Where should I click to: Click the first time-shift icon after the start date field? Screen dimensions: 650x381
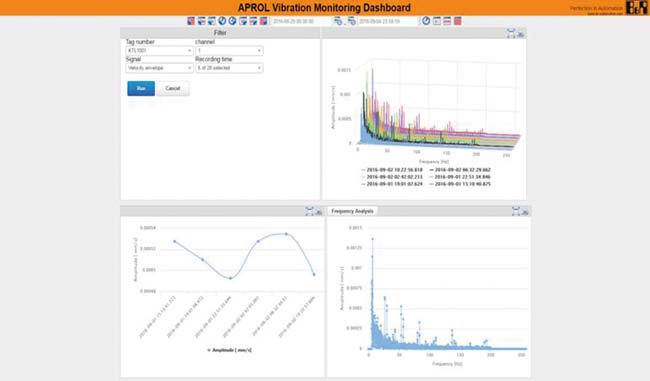[x=338, y=21]
